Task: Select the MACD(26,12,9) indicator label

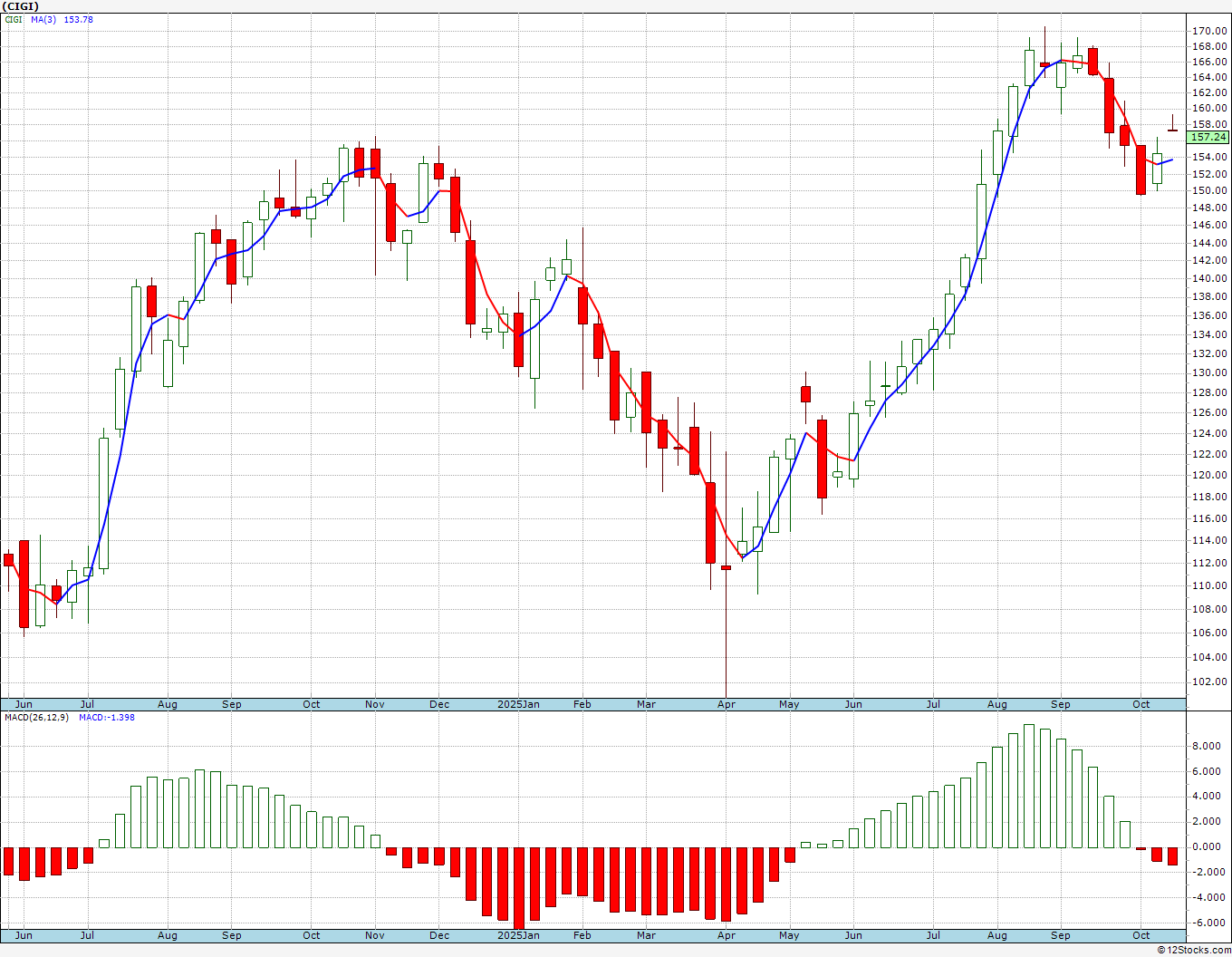Action: click(x=37, y=717)
